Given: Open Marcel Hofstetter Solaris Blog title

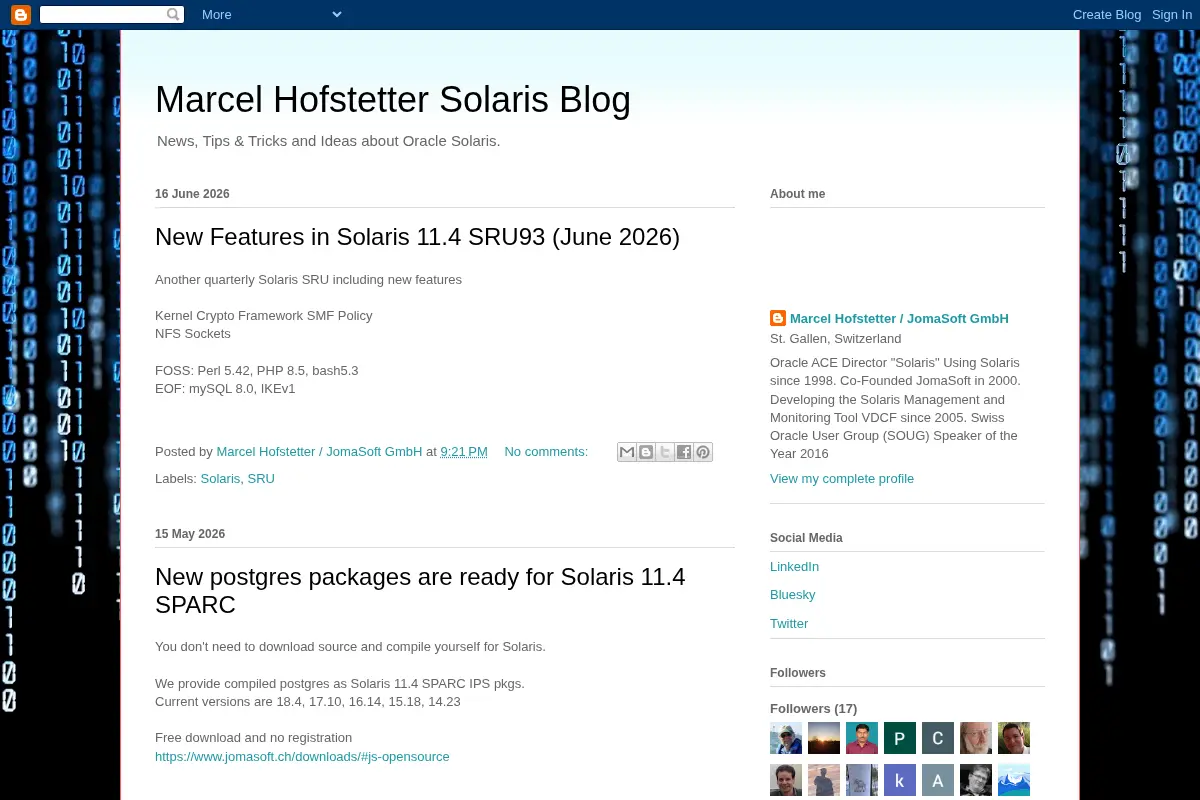Looking at the screenshot, I should click(393, 100).
